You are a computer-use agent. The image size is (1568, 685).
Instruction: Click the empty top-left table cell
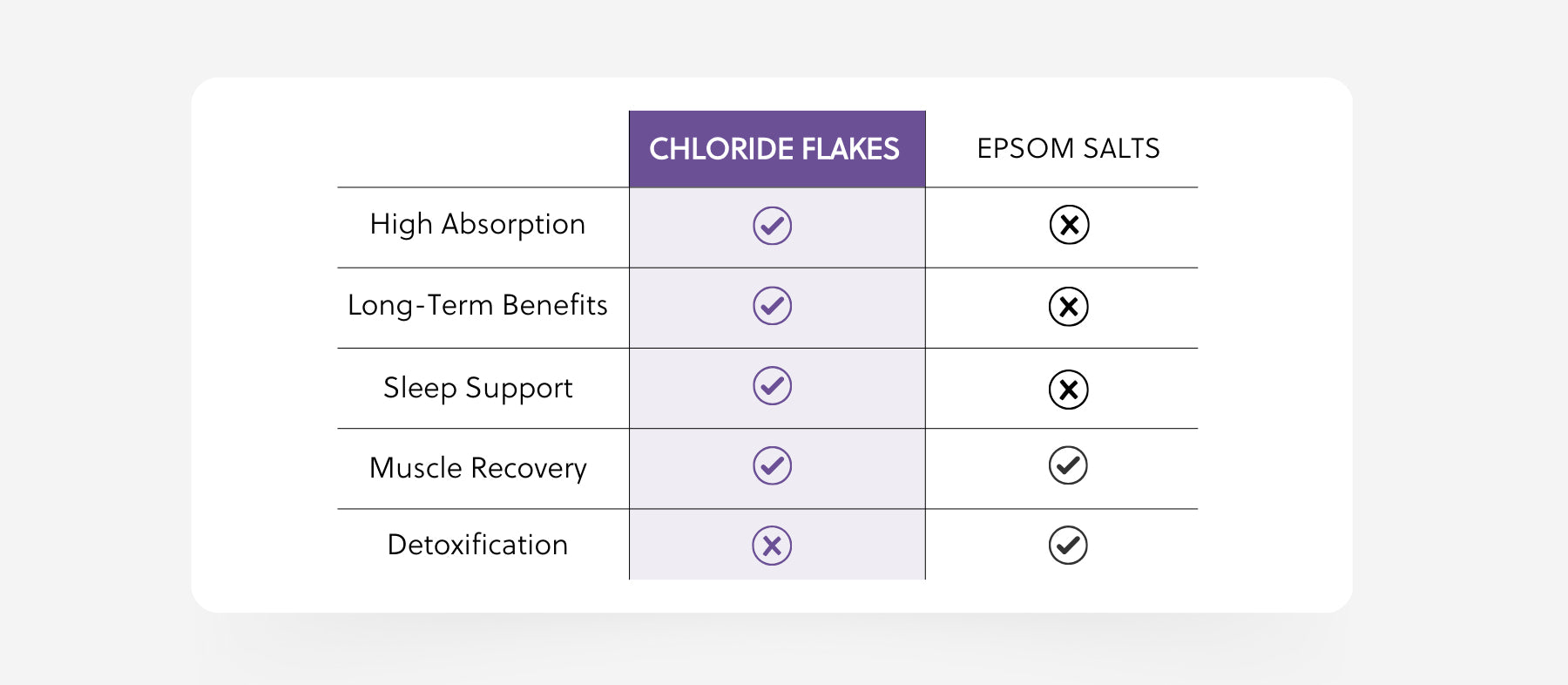483,149
